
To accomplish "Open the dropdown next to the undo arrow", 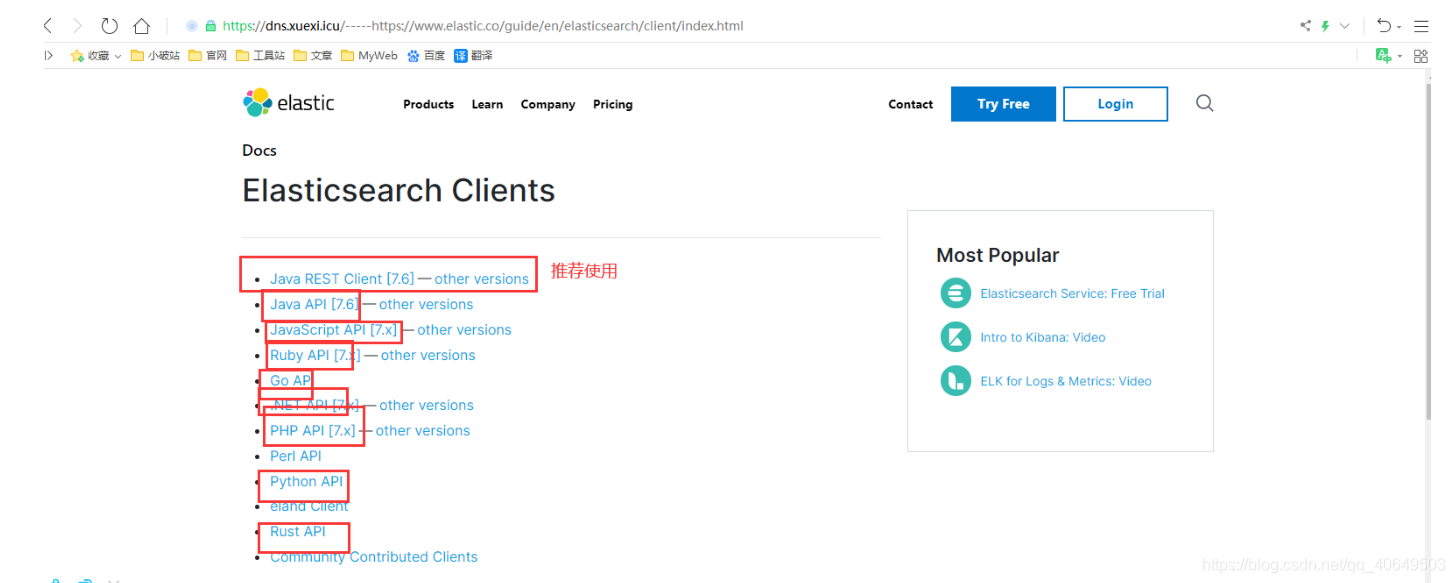I will coord(1399,27).
